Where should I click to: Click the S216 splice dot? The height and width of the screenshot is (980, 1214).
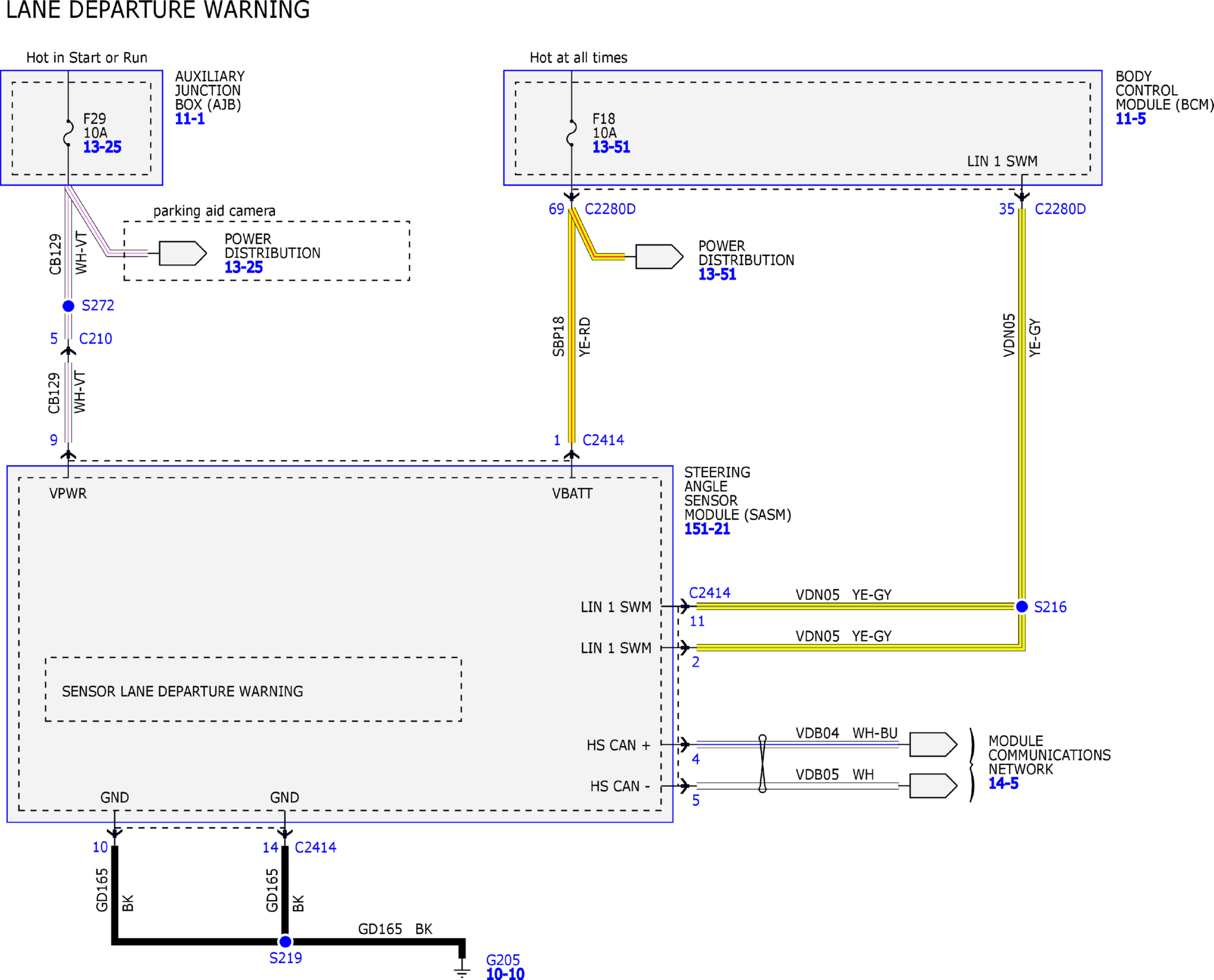(1022, 607)
